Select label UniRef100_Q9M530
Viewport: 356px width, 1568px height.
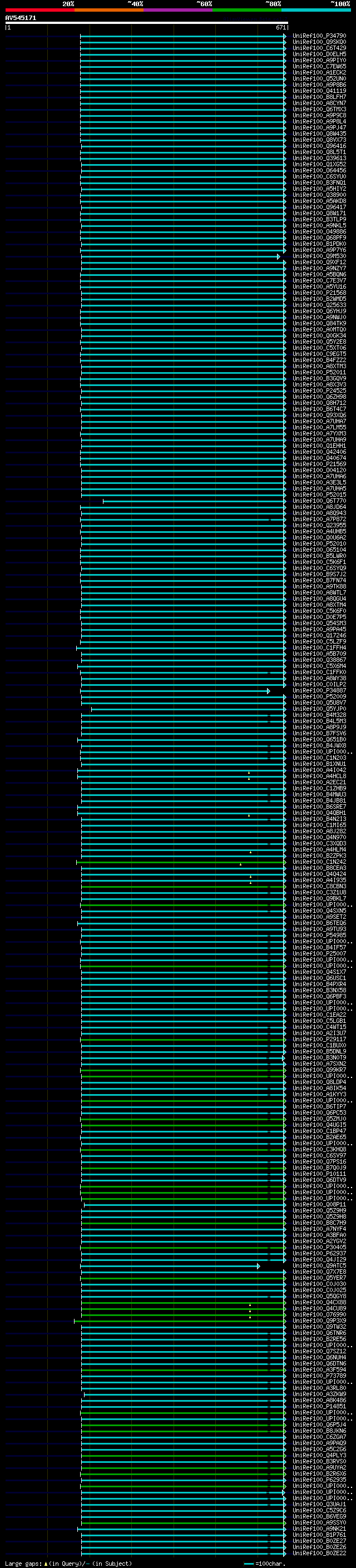pyautogui.click(x=319, y=256)
